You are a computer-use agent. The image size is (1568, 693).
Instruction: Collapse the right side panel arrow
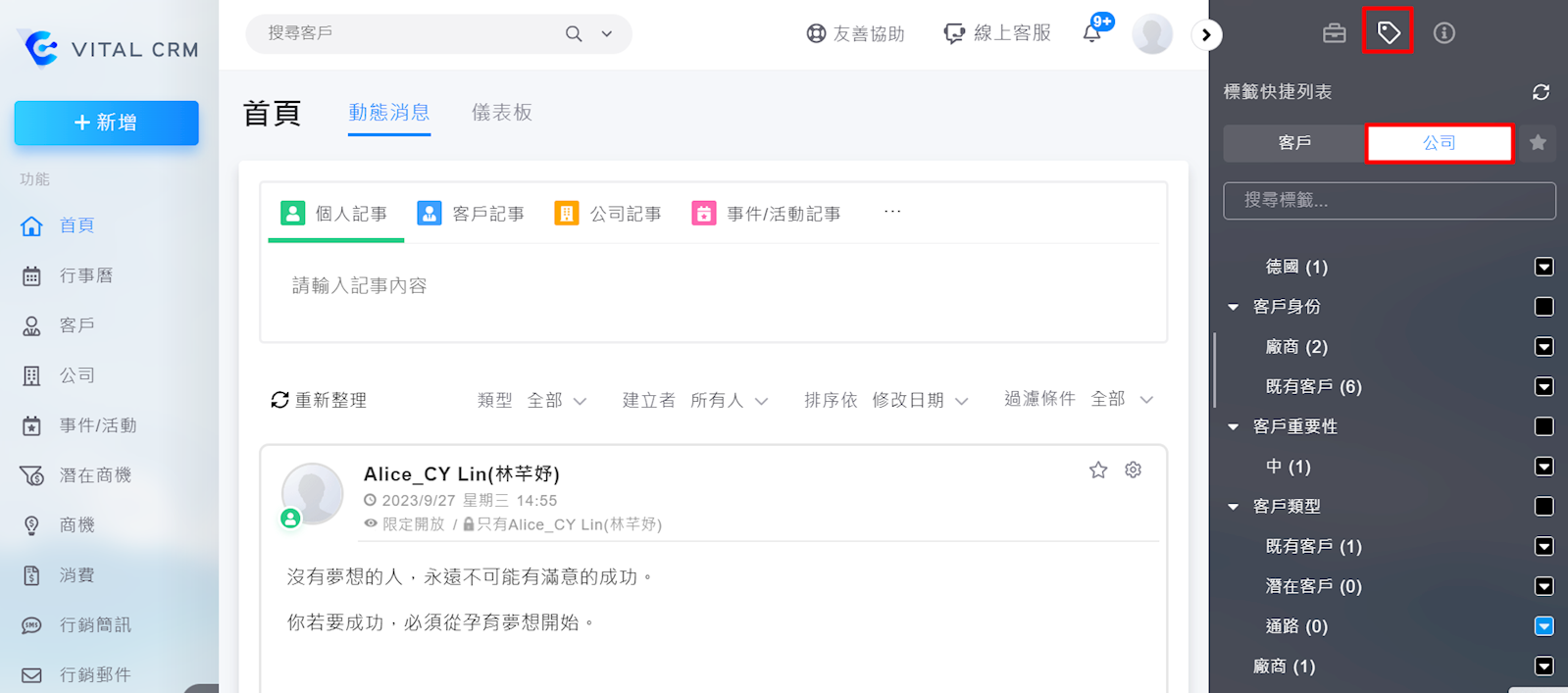[1206, 35]
